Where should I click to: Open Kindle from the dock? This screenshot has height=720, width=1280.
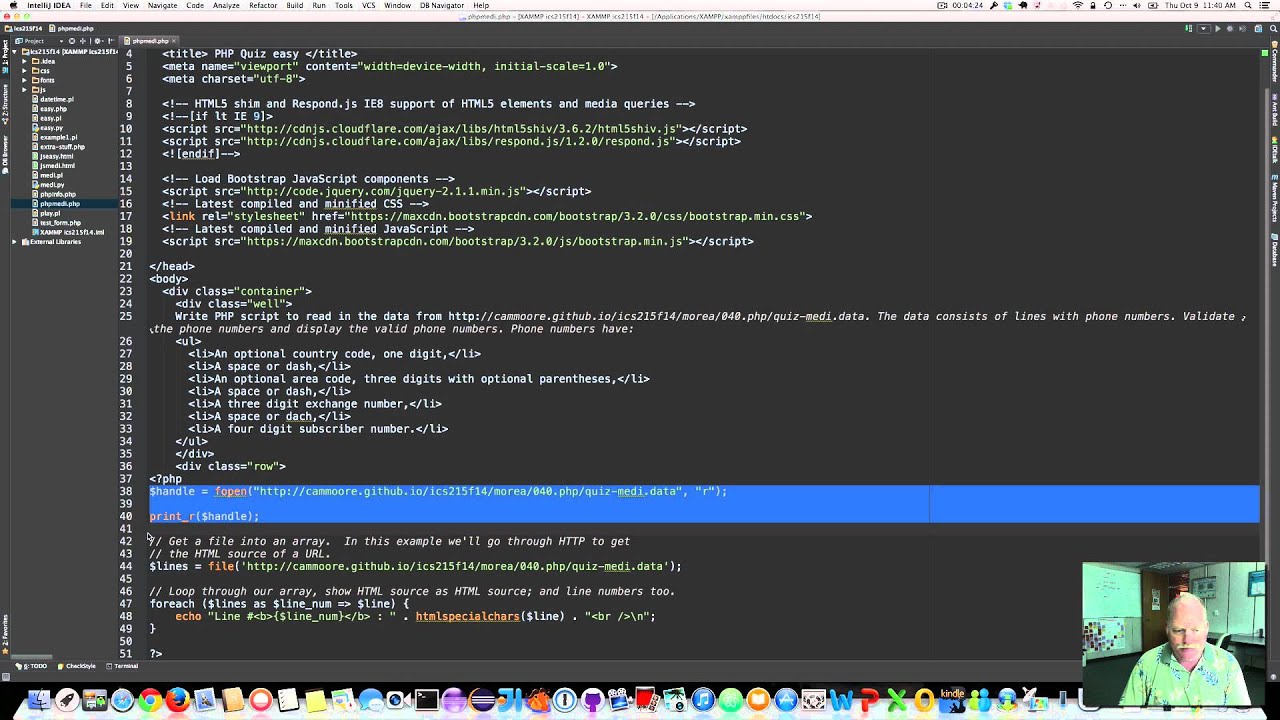point(952,700)
